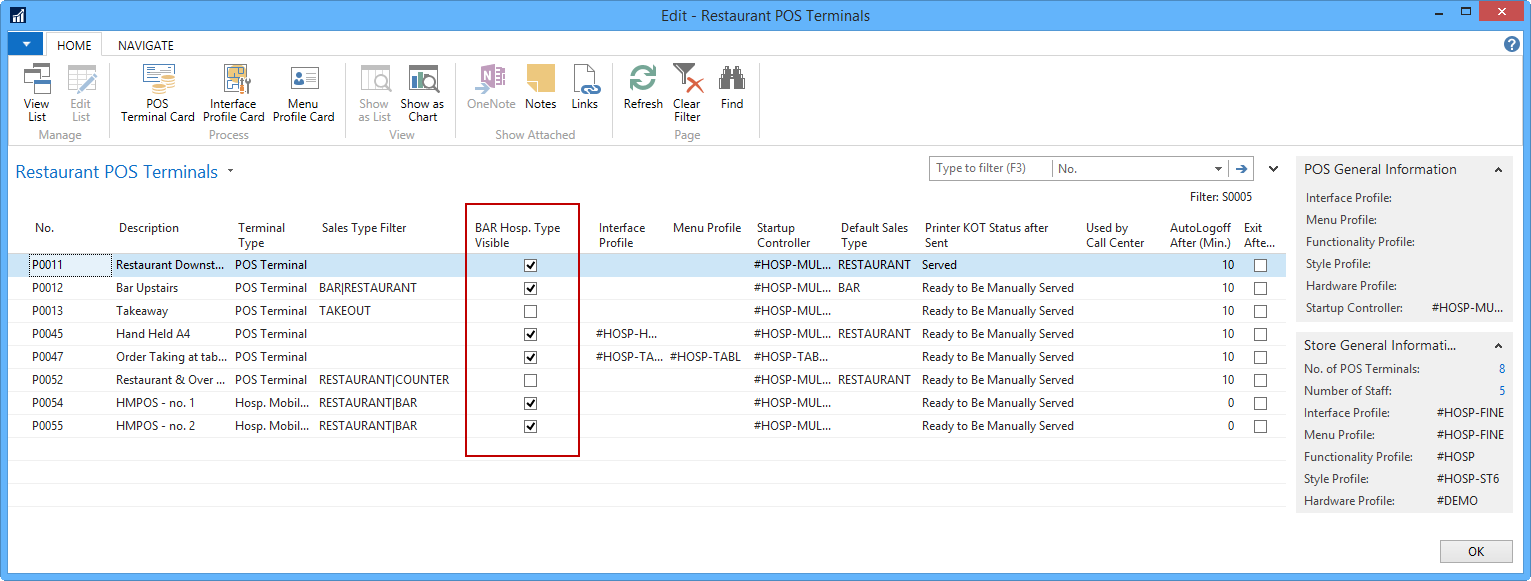The height and width of the screenshot is (581, 1531).
Task: Collapse the POS General Information panel
Action: (1498, 170)
